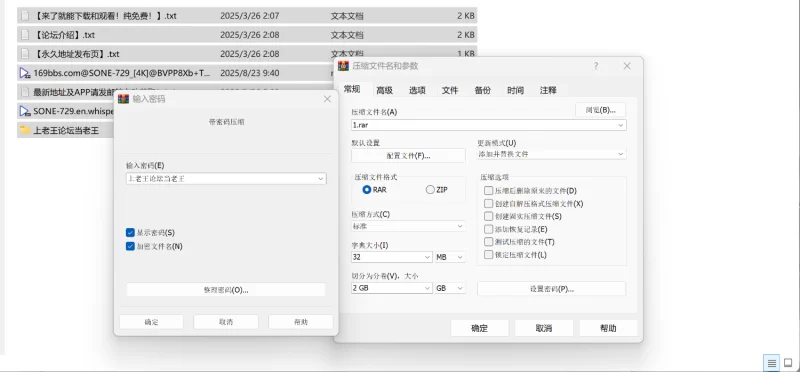This screenshot has height=372, width=800.
Task: Click 帮助 in the password dialog
Action: [x=301, y=322]
